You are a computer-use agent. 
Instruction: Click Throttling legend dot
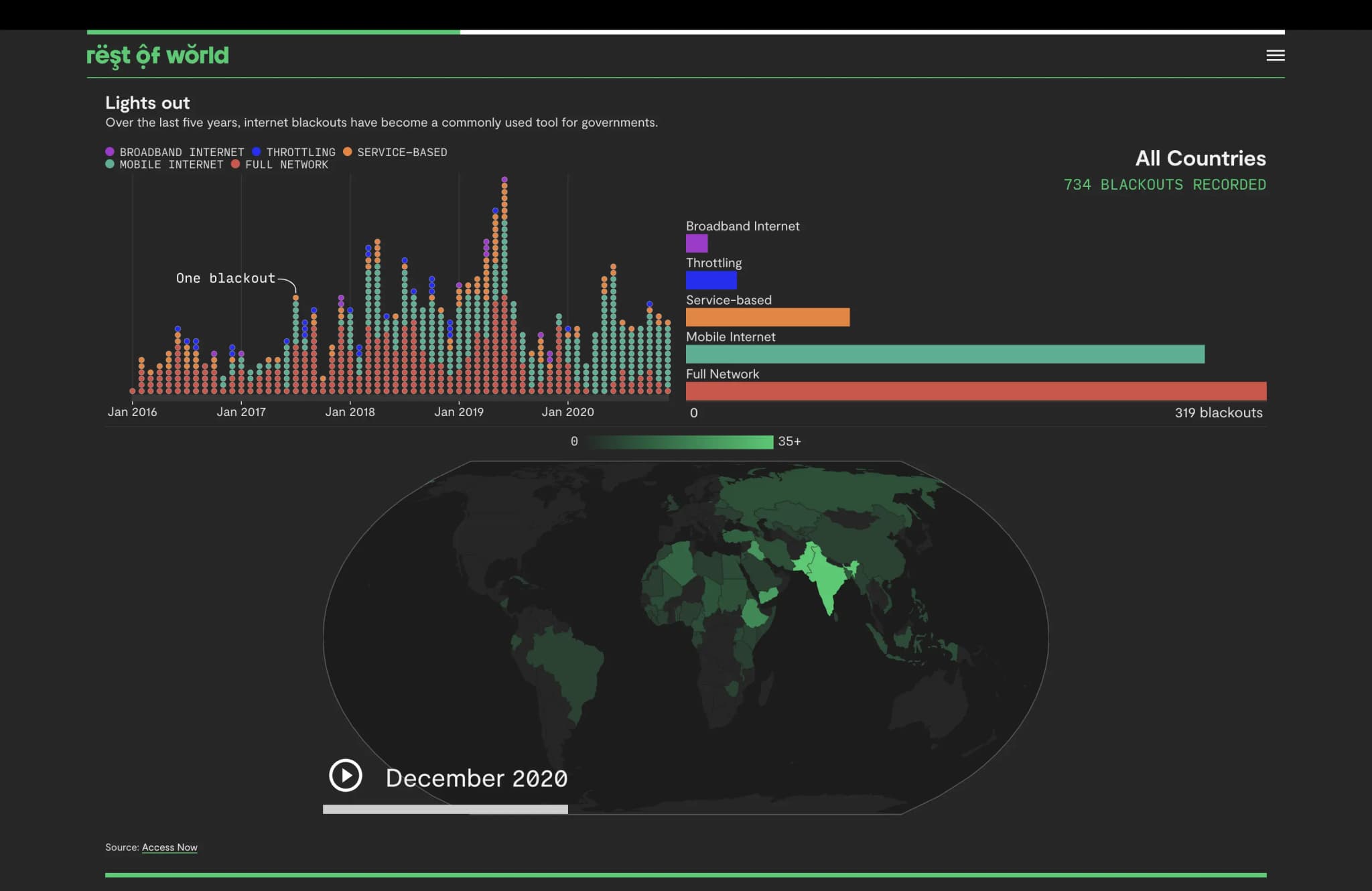tap(257, 152)
